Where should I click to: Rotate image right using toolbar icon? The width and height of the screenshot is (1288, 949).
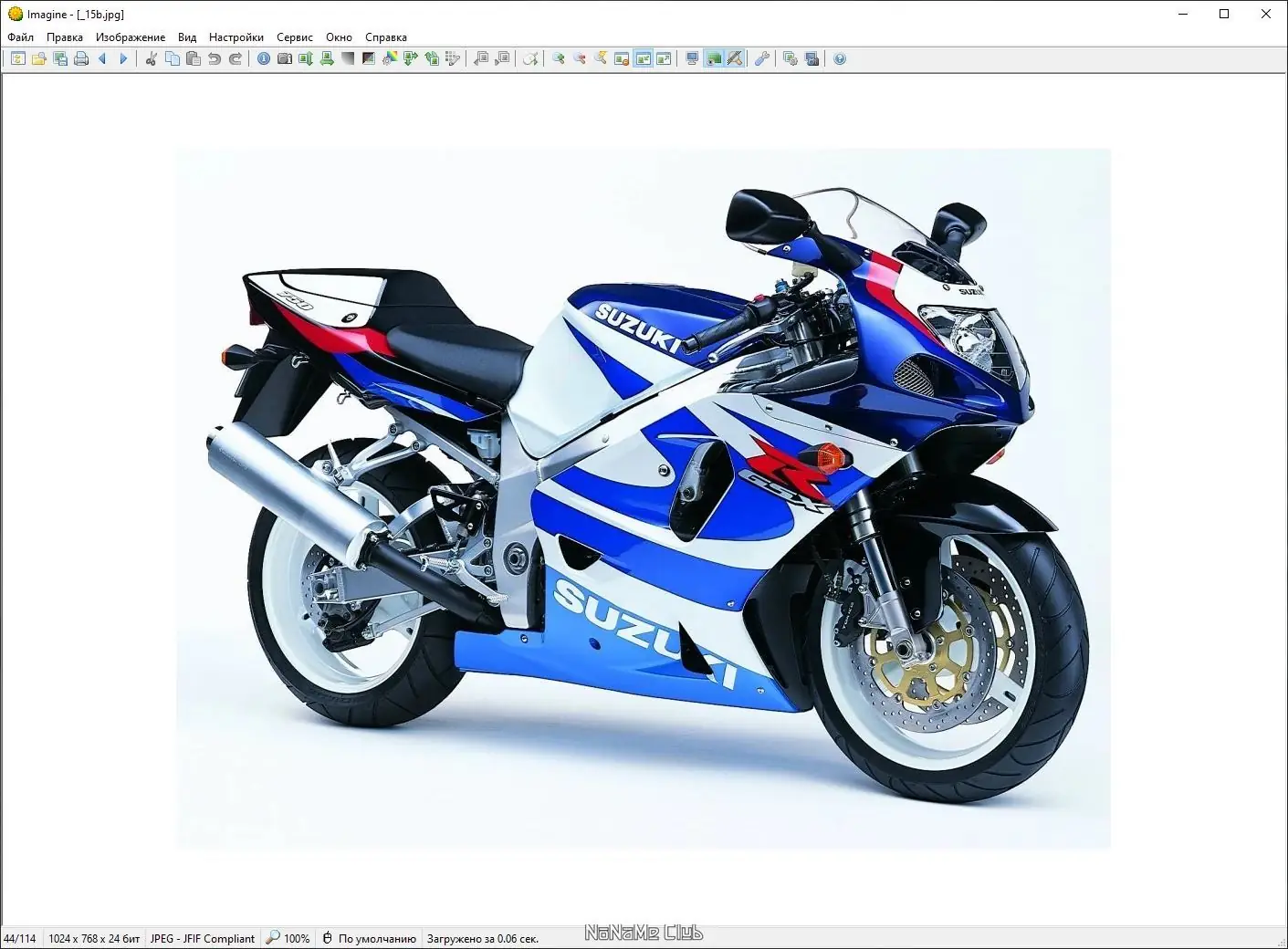[432, 59]
